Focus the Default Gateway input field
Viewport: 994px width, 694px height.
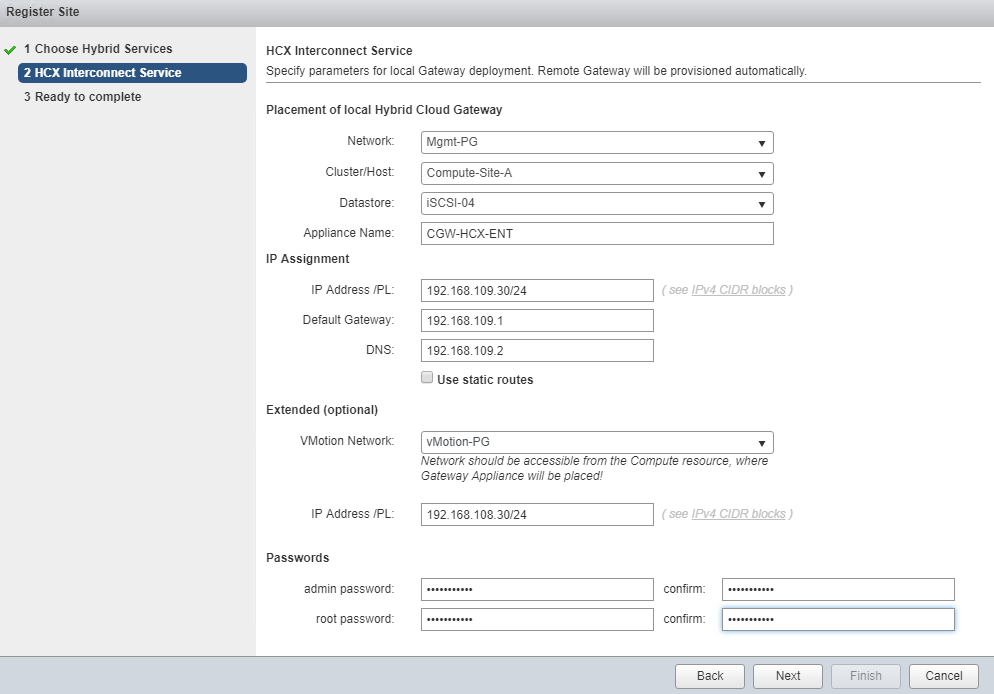[537, 320]
